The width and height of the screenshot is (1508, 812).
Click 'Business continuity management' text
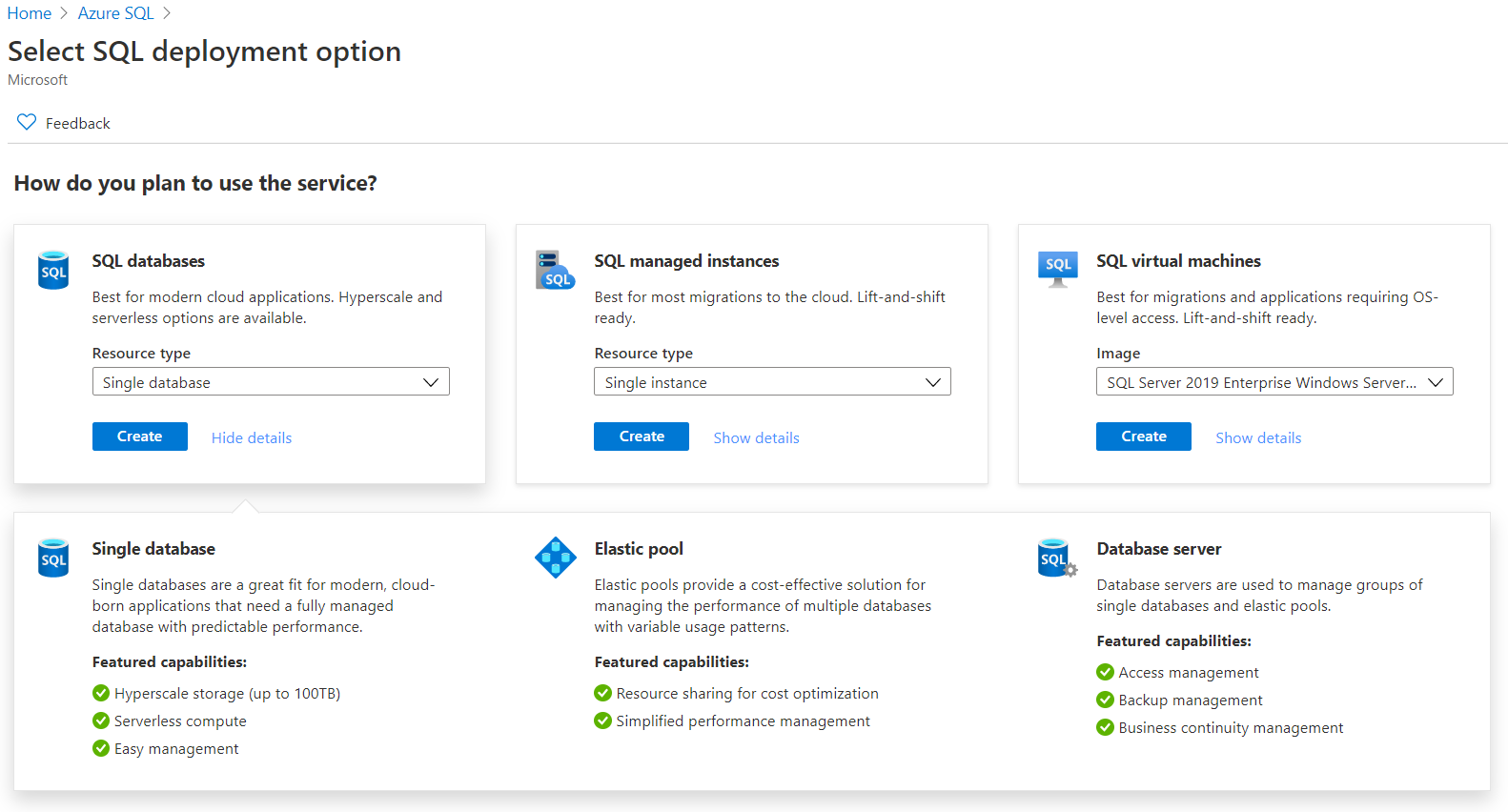(x=1231, y=728)
